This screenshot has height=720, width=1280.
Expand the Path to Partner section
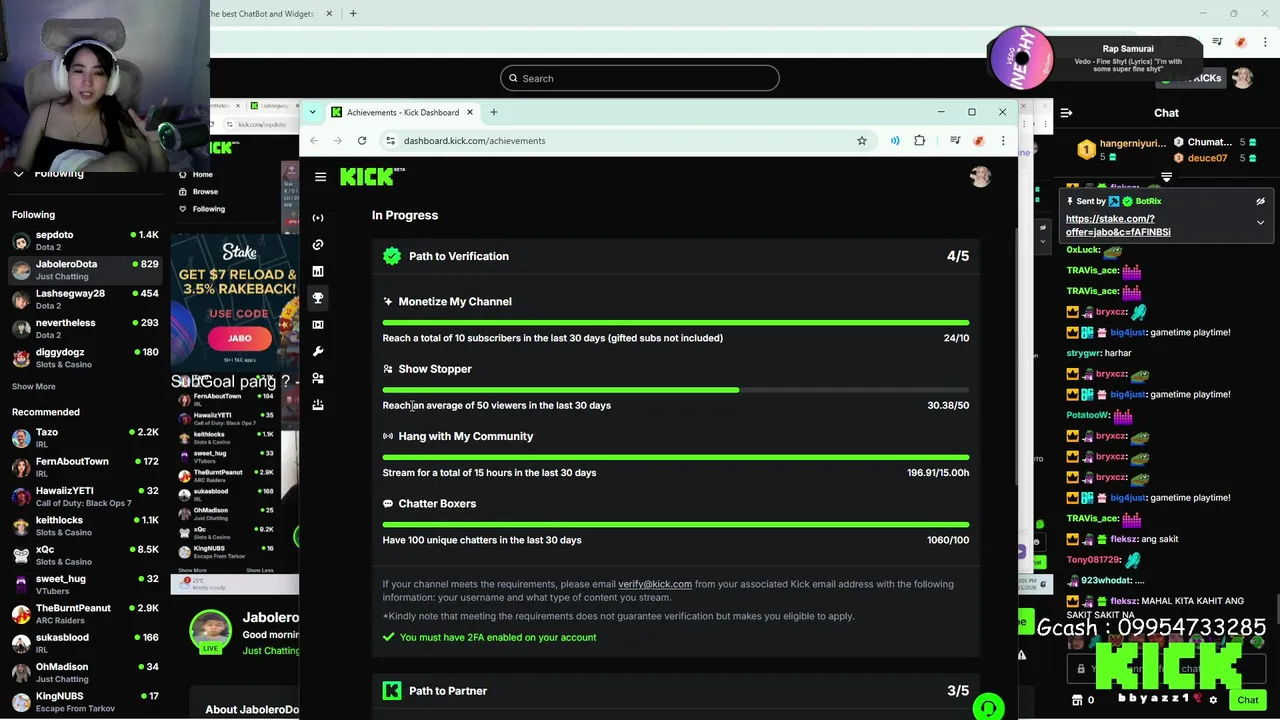tap(676, 691)
